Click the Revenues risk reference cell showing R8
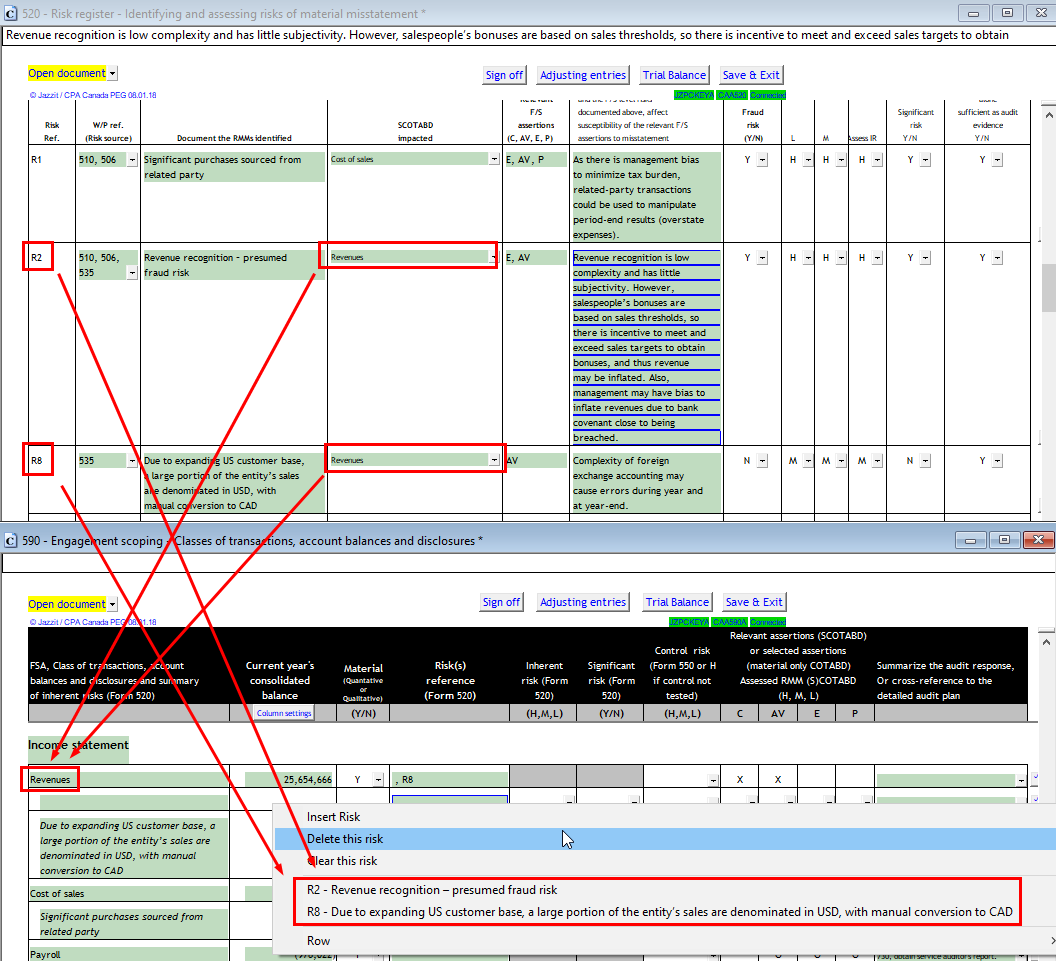Image resolution: width=1056 pixels, height=961 pixels. click(448, 780)
